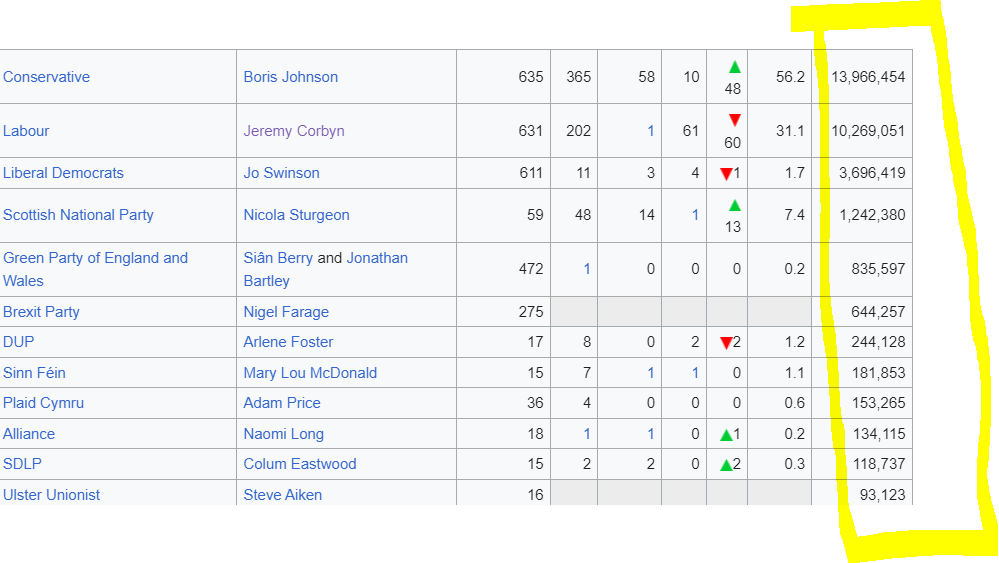Viewport: 999px width, 563px height.
Task: Open the Labour party link
Action: [x=26, y=131]
